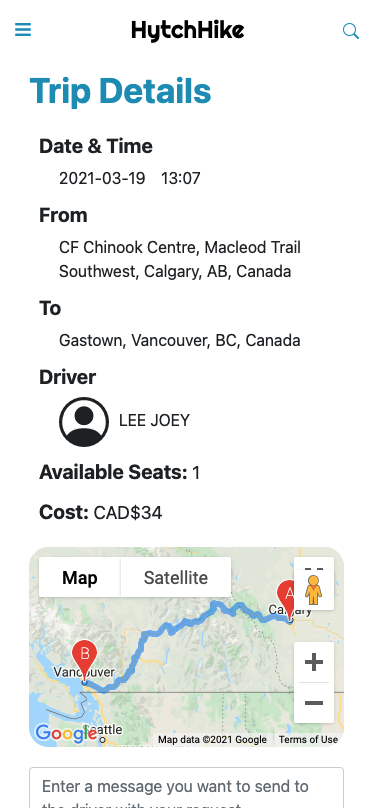Open the Google logo on the map
Viewport: 373px width, 808px height.
[x=62, y=733]
